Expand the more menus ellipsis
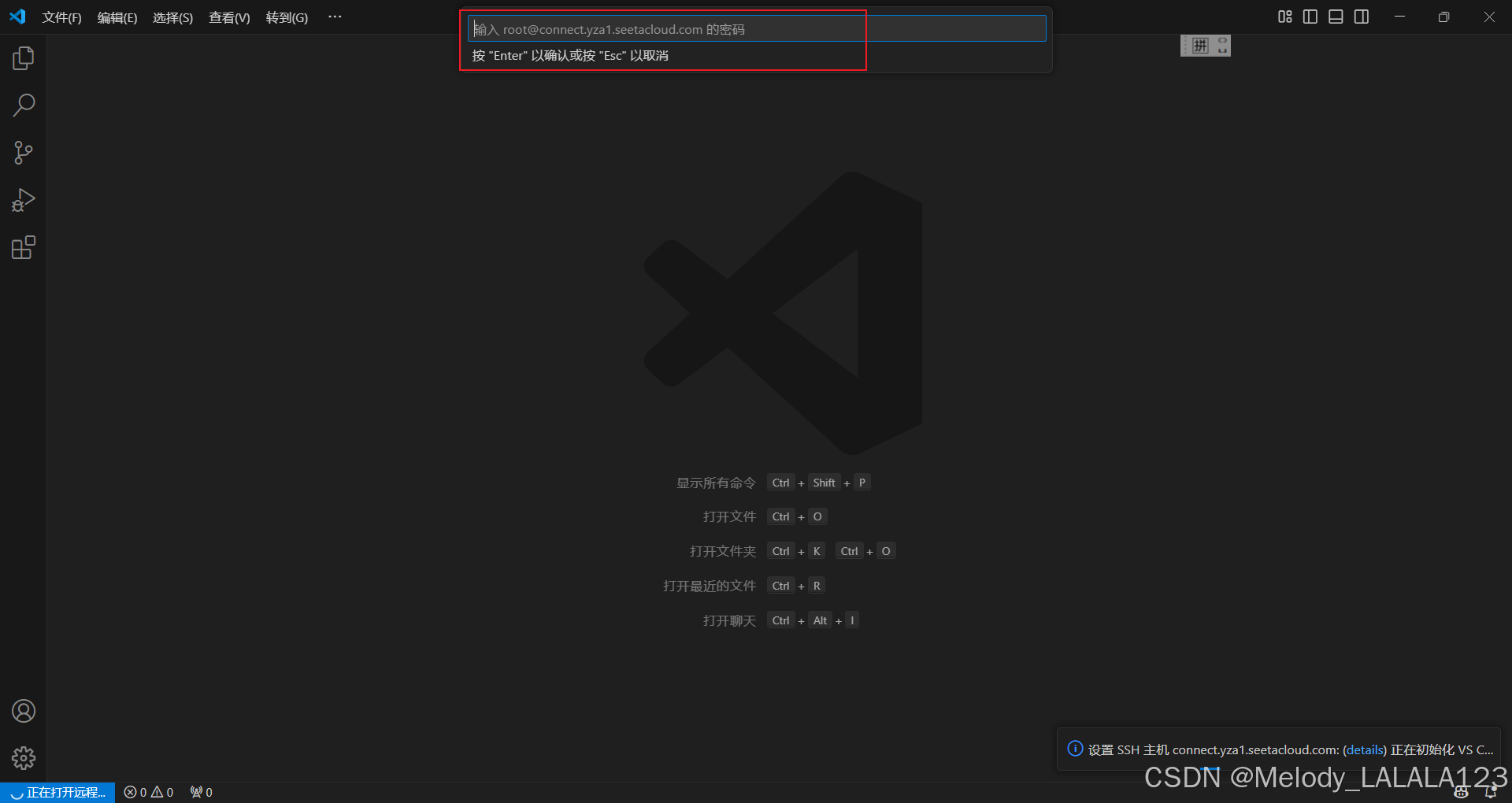Screen dimensions: 1512x803 click(x=335, y=17)
